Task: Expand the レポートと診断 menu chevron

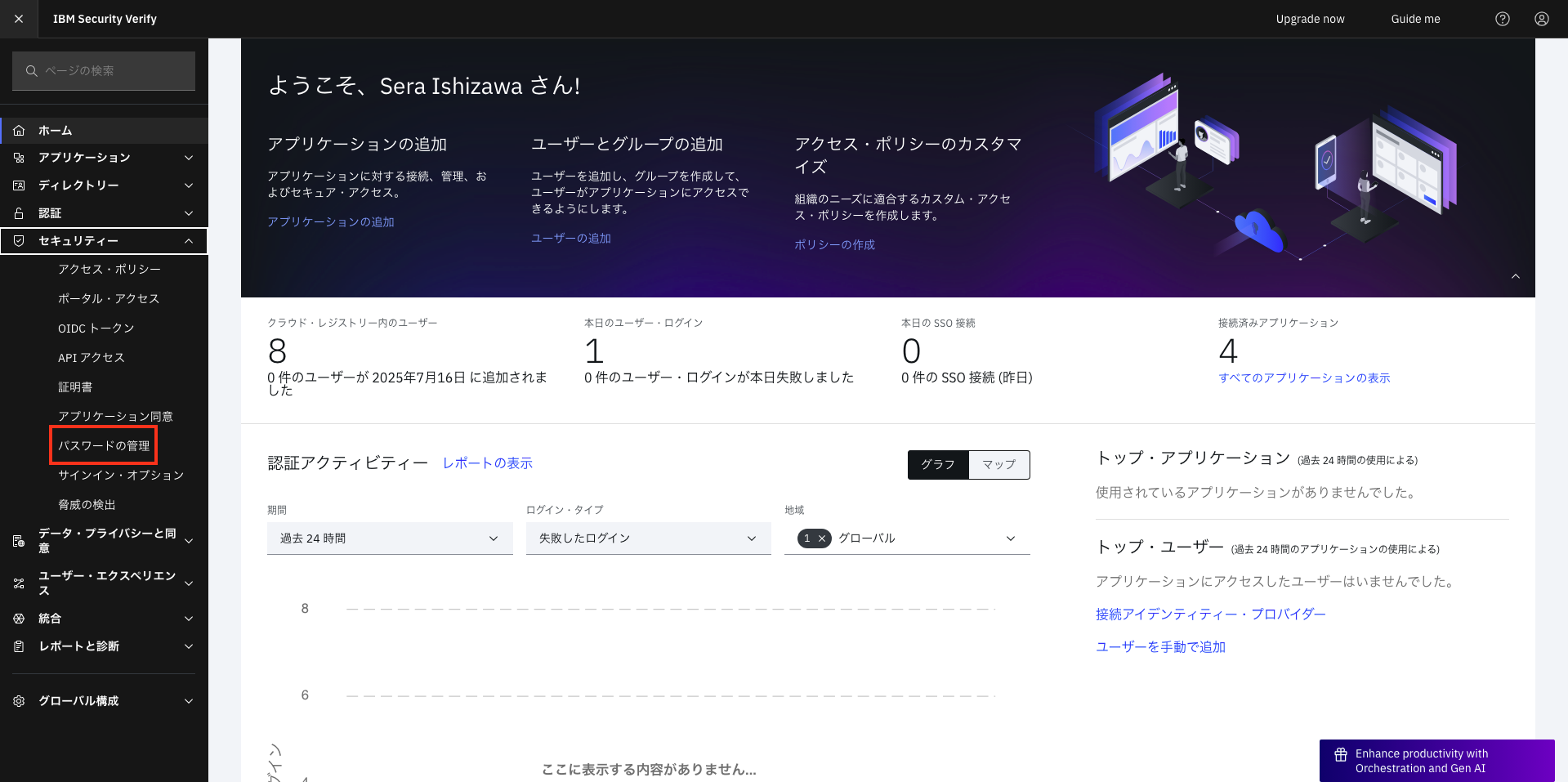Action: pos(189,646)
